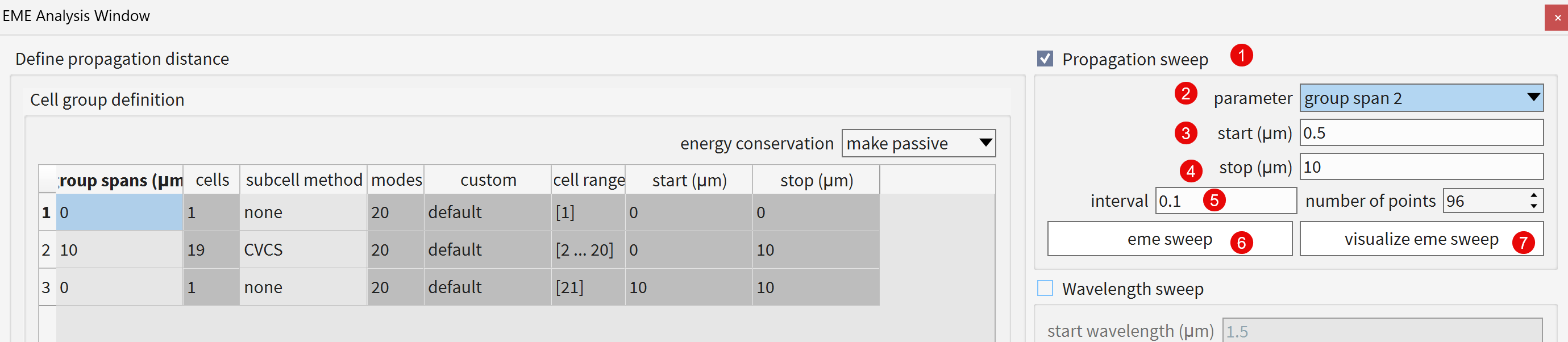Click the sweep stop (μm) input field
This screenshot has height=342, width=1568.
pyautogui.click(x=1421, y=167)
